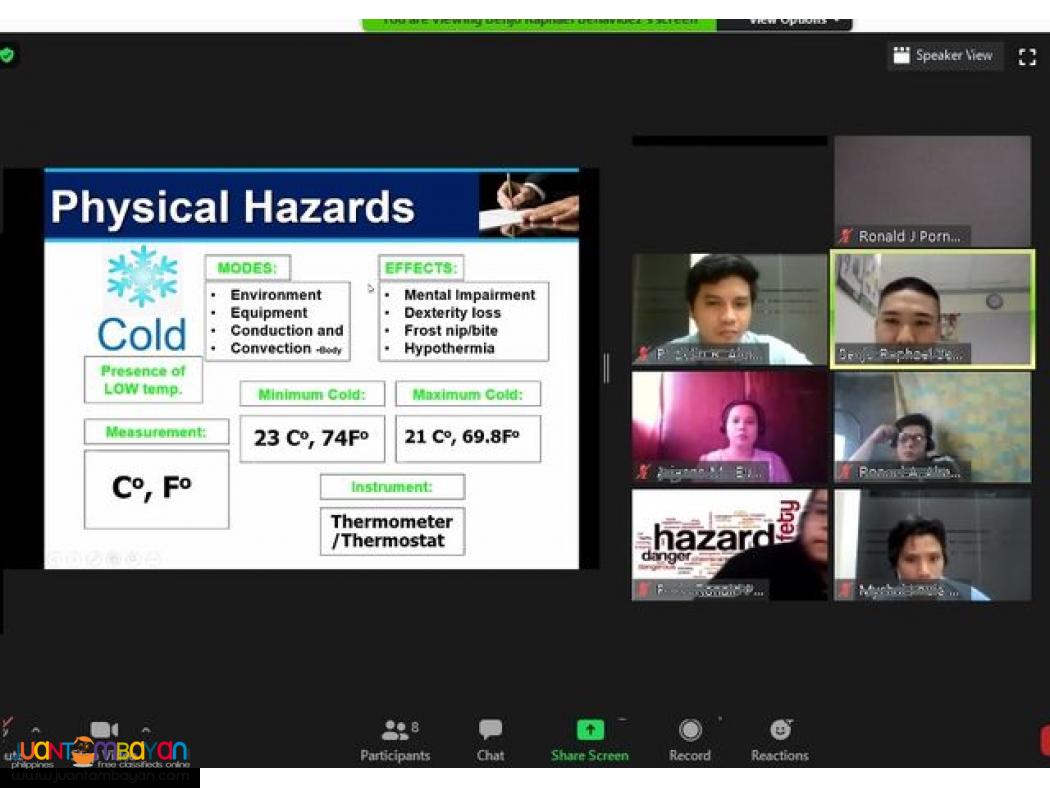The width and height of the screenshot is (1050, 788).
Task: Select Benjo Raphael's highlighted video tile
Action: point(932,309)
